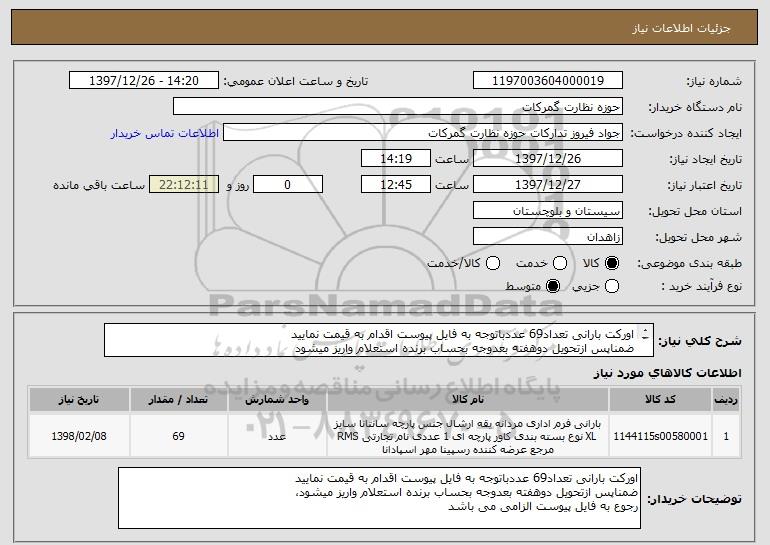This screenshot has width=770, height=545.
Task: Click the واحد شمارش column header
Action: pyautogui.click(x=277, y=400)
